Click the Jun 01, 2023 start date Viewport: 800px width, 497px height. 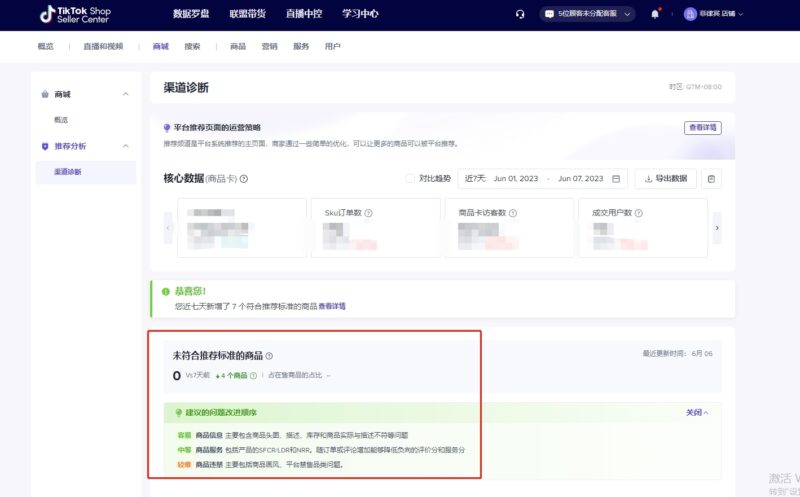click(x=516, y=179)
